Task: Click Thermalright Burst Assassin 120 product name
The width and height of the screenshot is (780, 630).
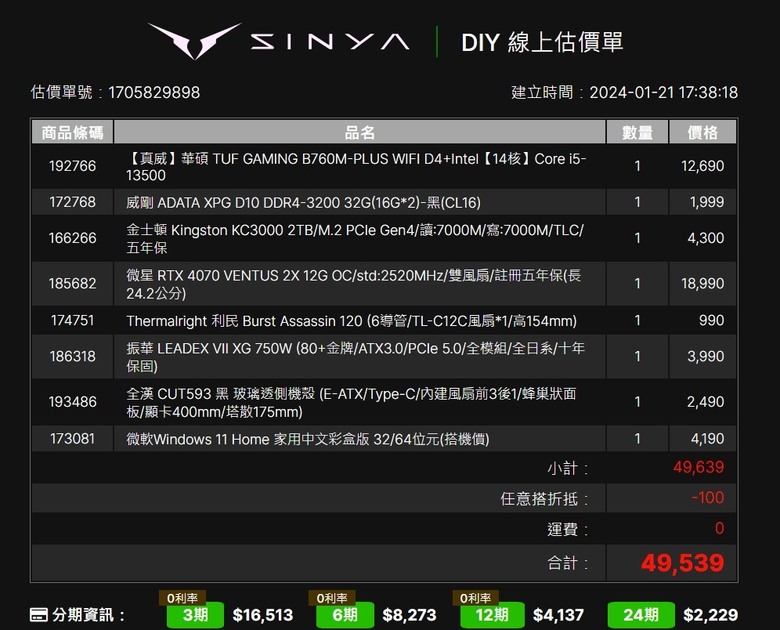Action: point(352,321)
